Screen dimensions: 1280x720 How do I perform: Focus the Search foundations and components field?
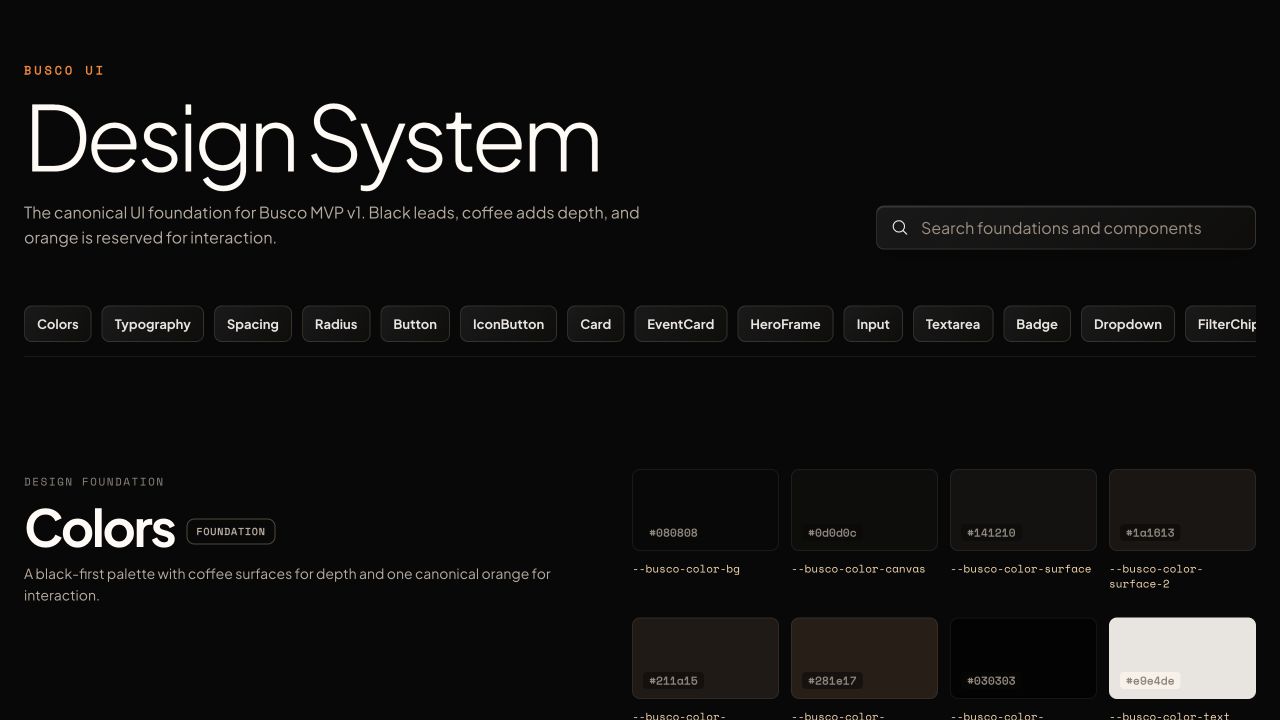click(1066, 228)
